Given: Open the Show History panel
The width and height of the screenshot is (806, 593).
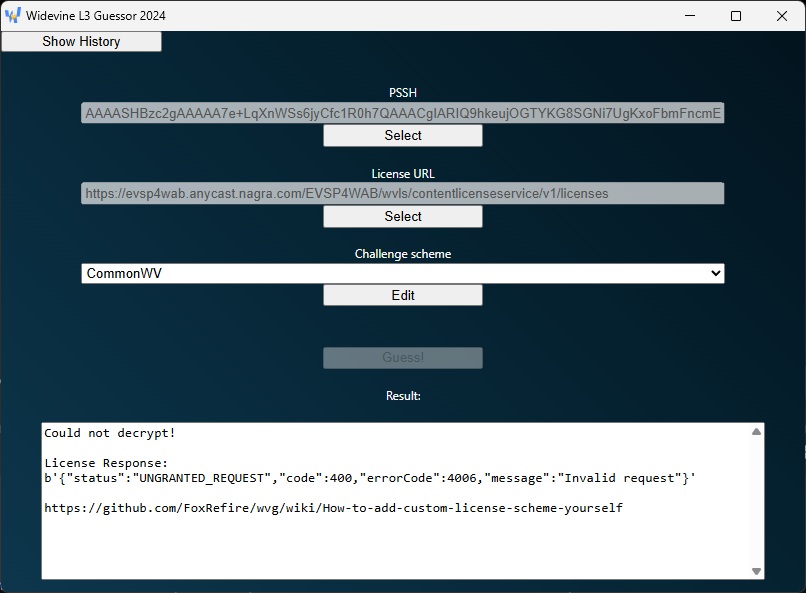Looking at the screenshot, I should pyautogui.click(x=81, y=41).
